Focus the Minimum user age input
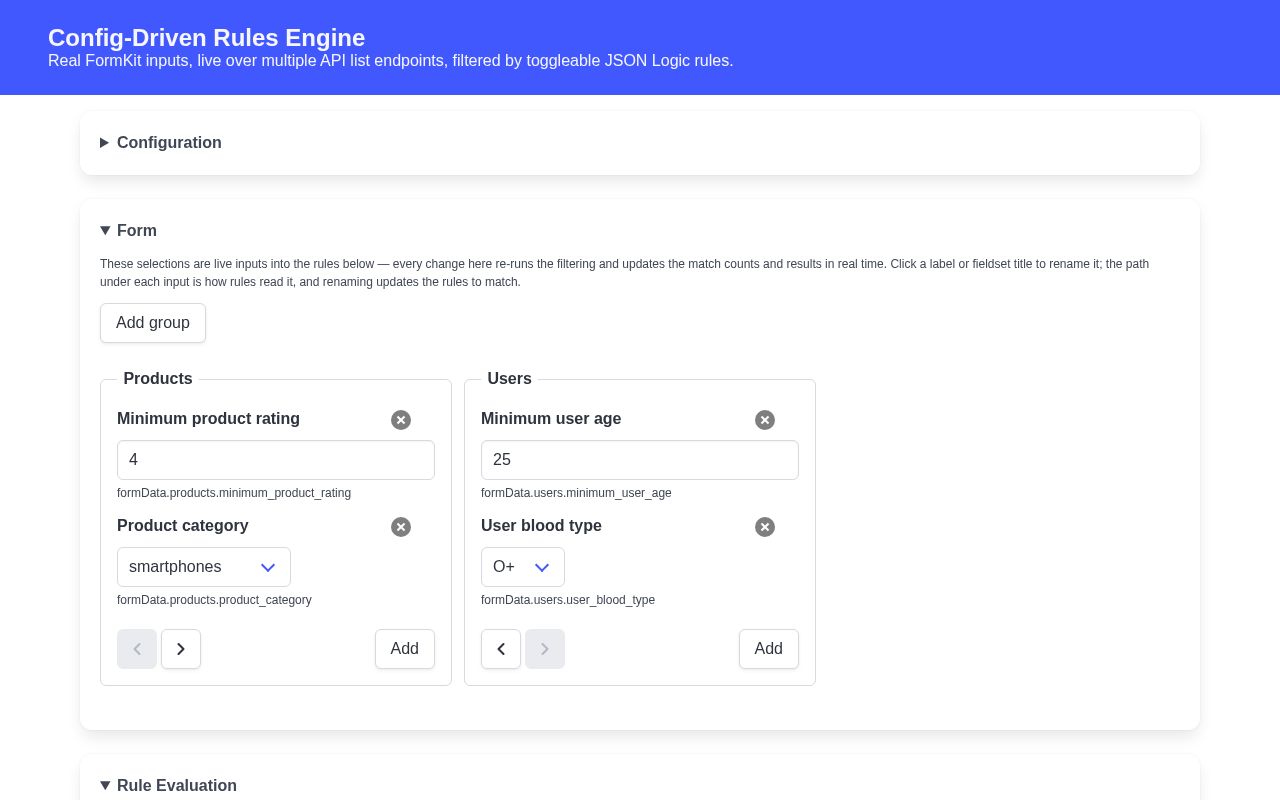Viewport: 1280px width, 800px height. (x=640, y=460)
